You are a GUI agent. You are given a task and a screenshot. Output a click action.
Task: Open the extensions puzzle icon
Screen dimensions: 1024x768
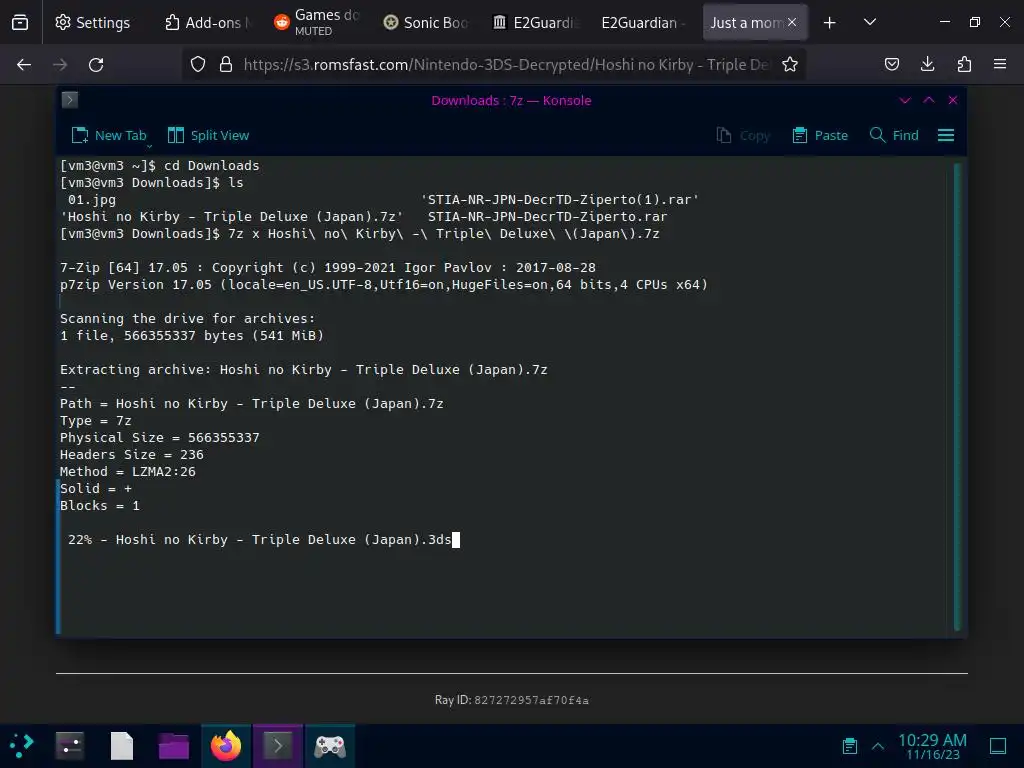tap(964, 65)
